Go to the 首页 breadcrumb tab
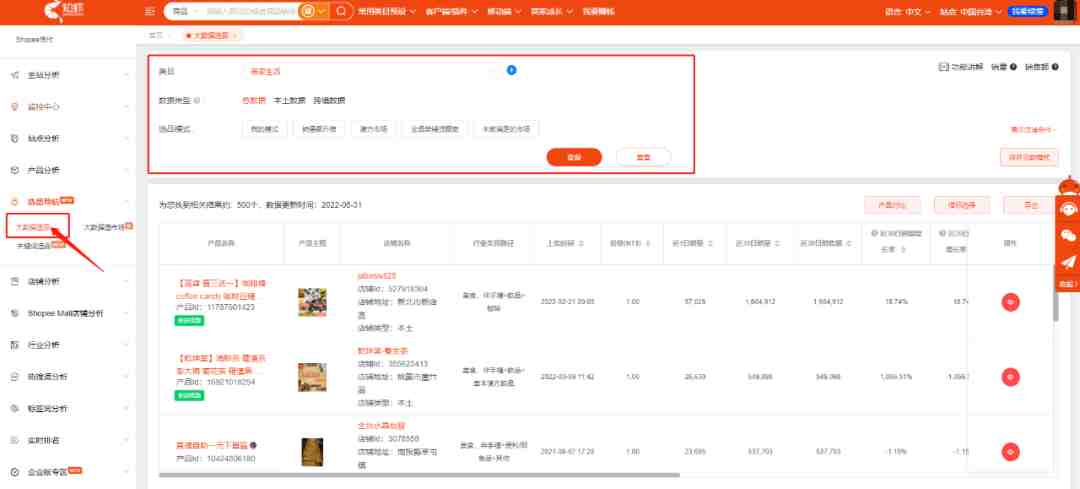1080x489 pixels. pos(156,35)
